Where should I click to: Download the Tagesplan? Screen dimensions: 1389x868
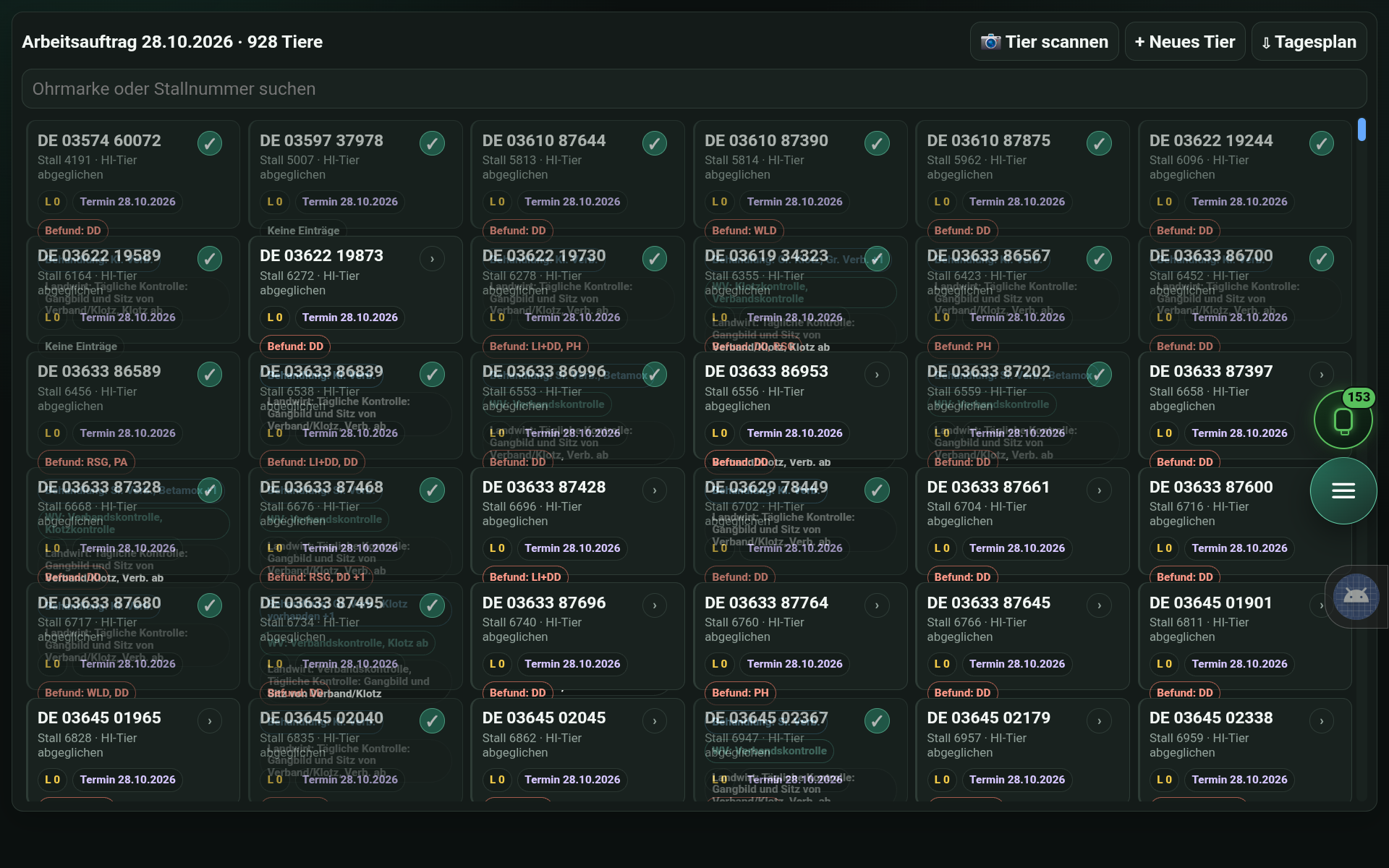click(1309, 42)
